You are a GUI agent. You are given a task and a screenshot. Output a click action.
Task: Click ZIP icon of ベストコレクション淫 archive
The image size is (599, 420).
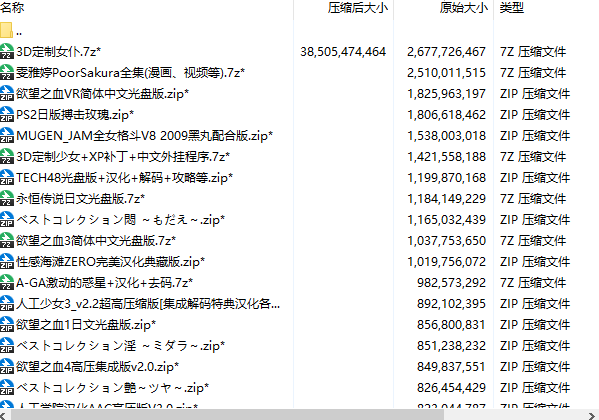point(7,345)
